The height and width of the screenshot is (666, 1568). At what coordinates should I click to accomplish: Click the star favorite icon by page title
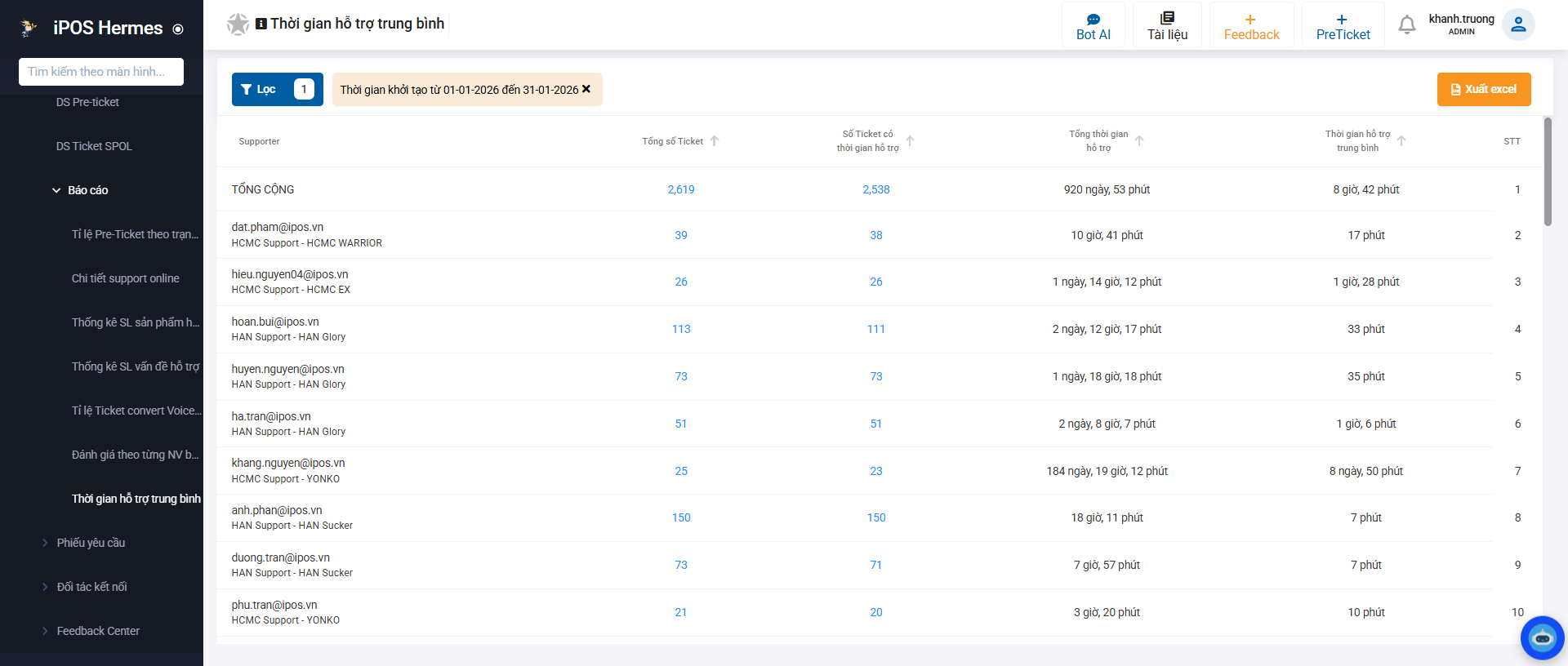point(238,24)
